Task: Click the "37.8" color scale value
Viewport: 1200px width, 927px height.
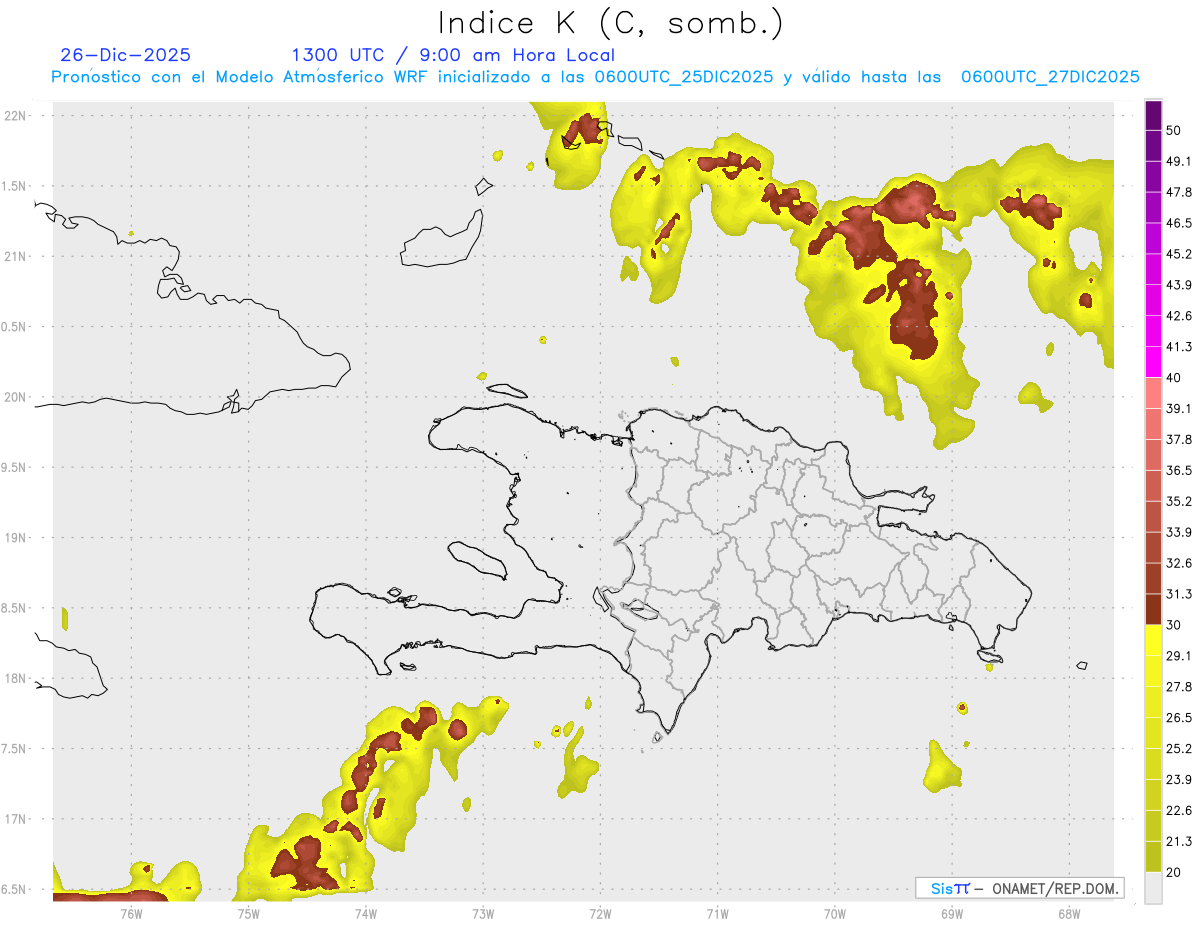Action: [1179, 439]
